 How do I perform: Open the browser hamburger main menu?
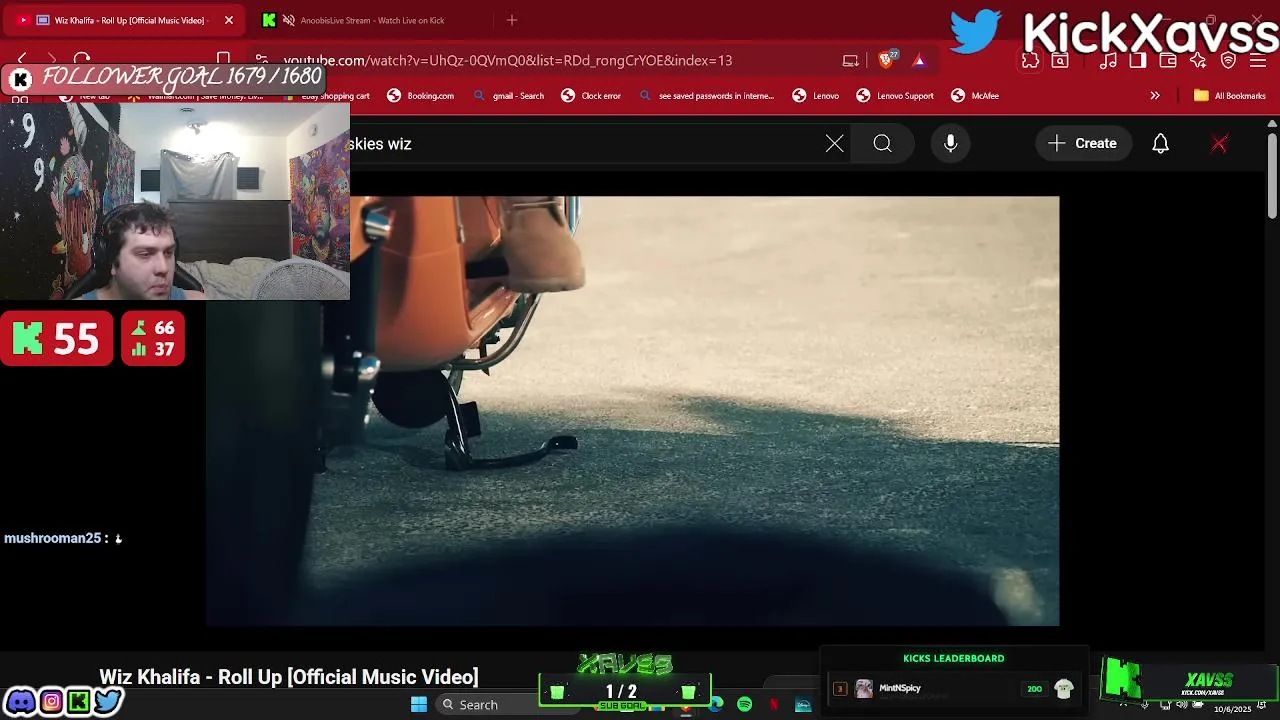click(x=1258, y=60)
